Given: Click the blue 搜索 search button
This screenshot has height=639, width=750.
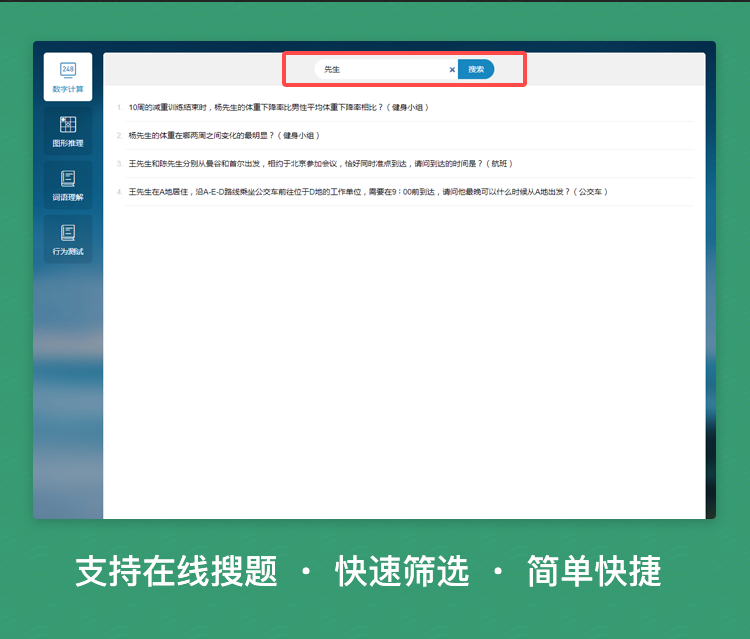Looking at the screenshot, I should click(x=476, y=69).
